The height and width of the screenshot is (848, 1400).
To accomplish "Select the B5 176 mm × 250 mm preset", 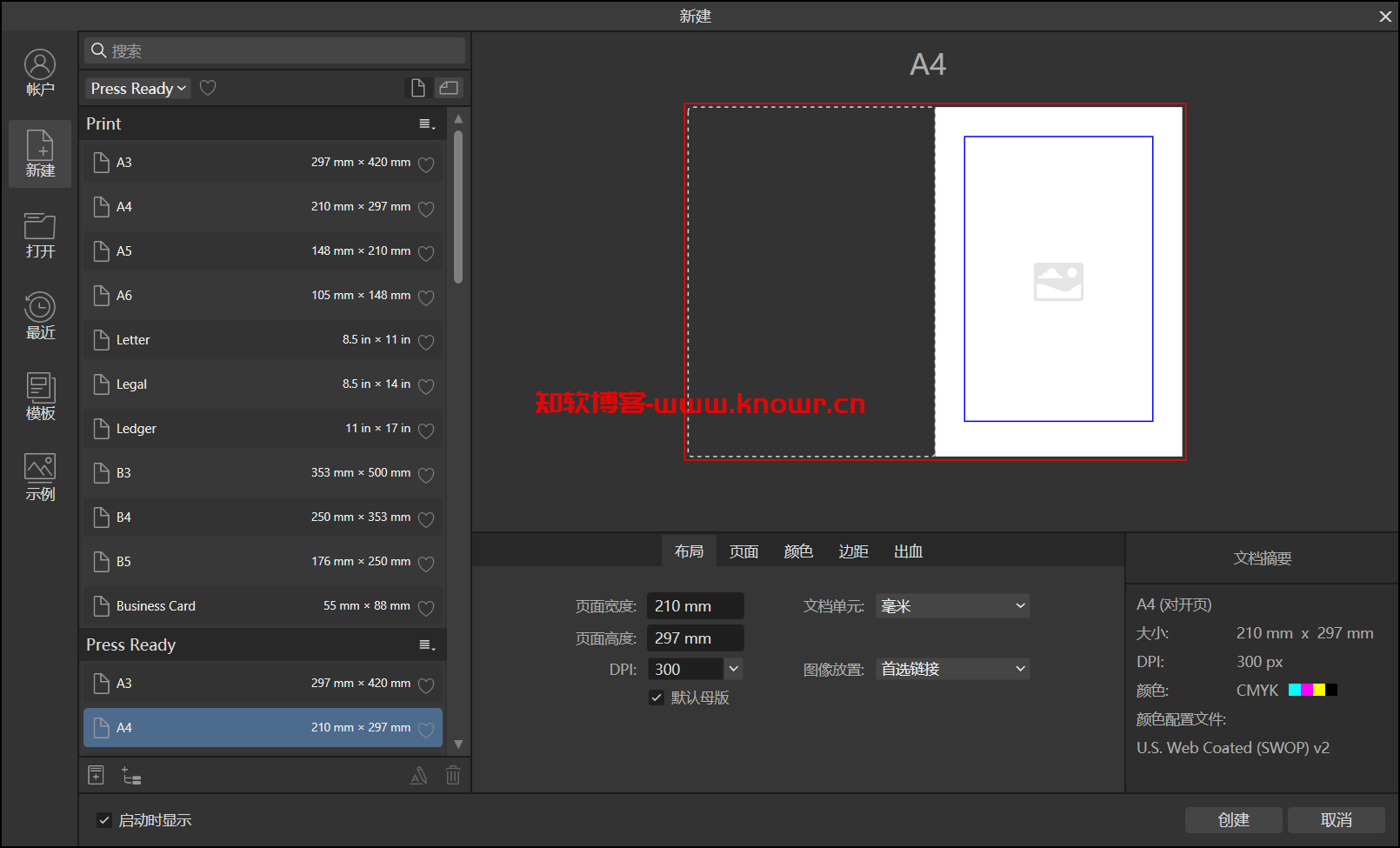I will [x=263, y=562].
